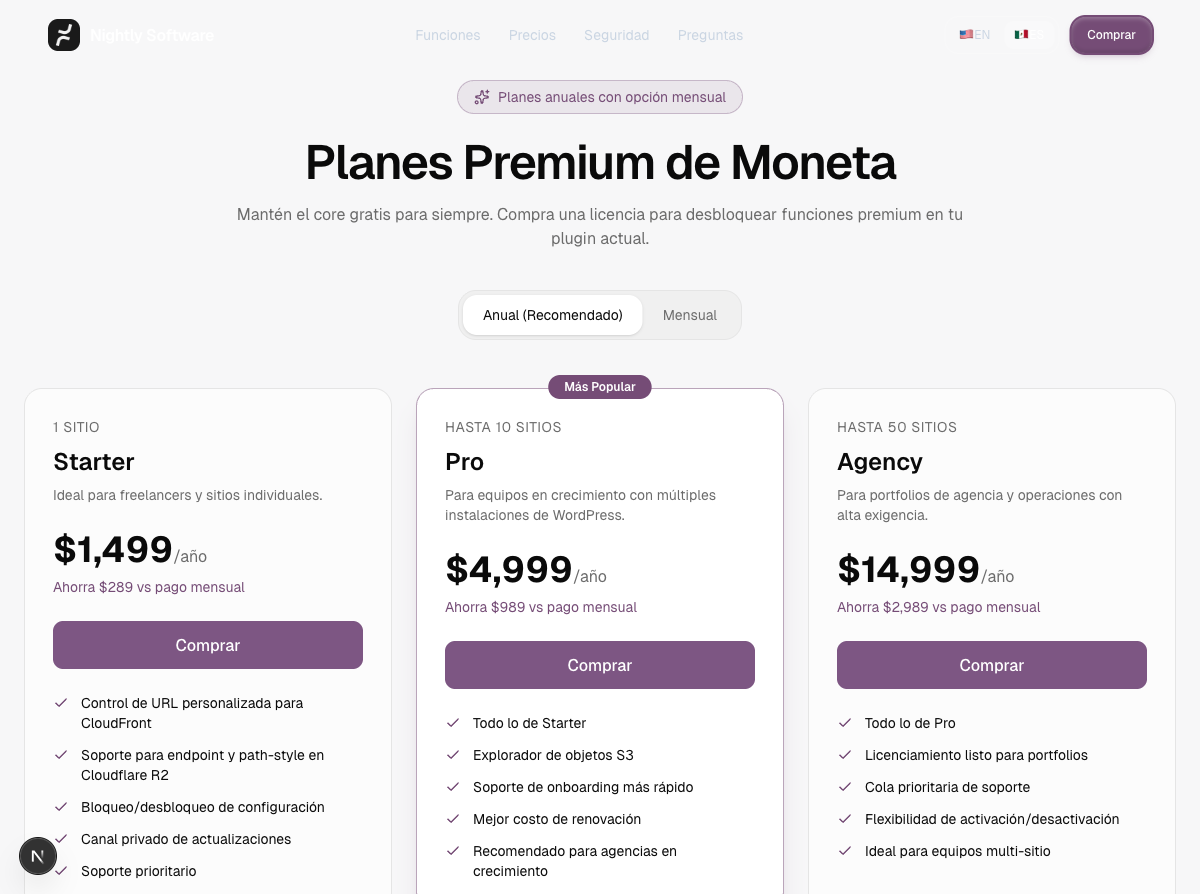Image resolution: width=1200 pixels, height=894 pixels.
Task: Select the Anual (Recomendado) billing option
Action: (553, 315)
